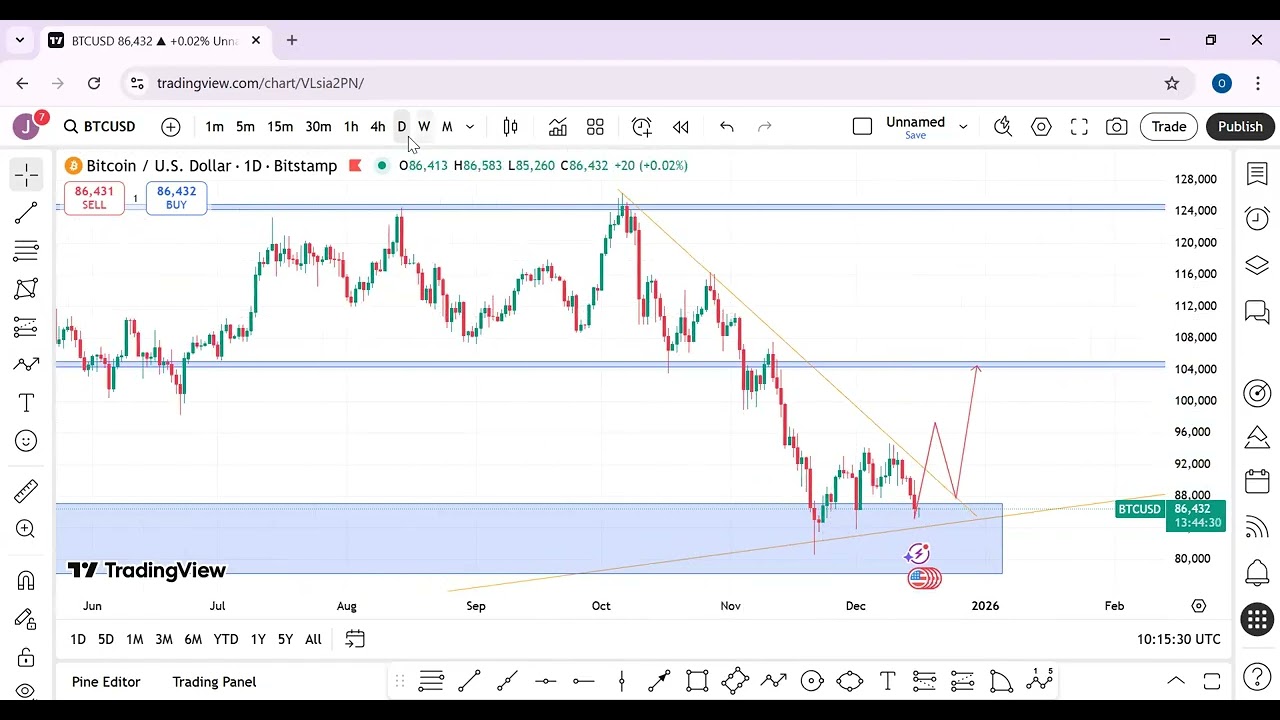Screen dimensions: 1280x720
Task: Expand the Unnamed layout dropdown arrow
Action: [963, 127]
